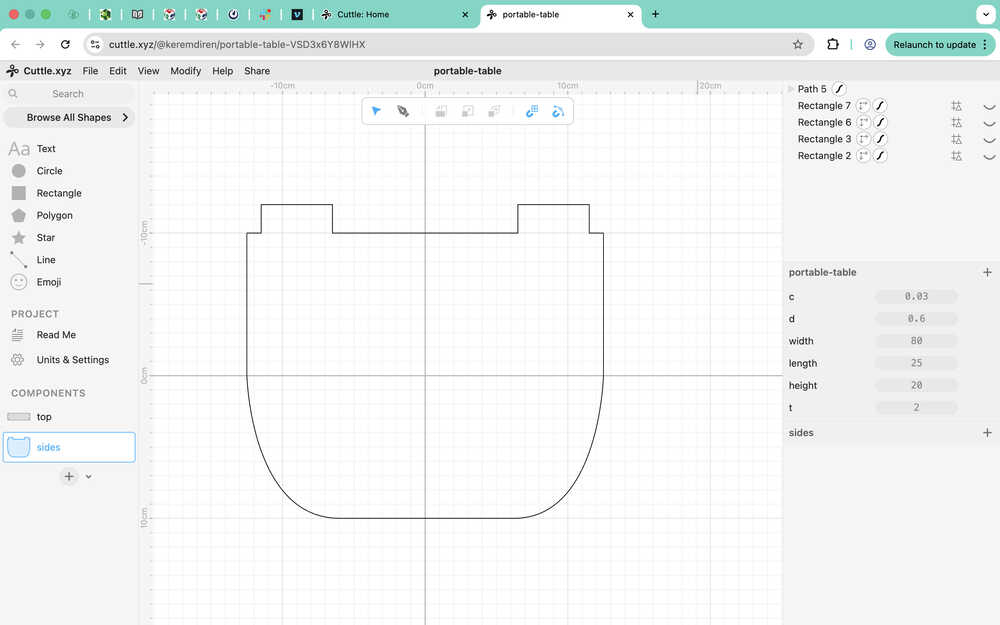Image resolution: width=1000 pixels, height=625 pixels.
Task: Toggle snap to grid magnet icon
Action: point(532,111)
